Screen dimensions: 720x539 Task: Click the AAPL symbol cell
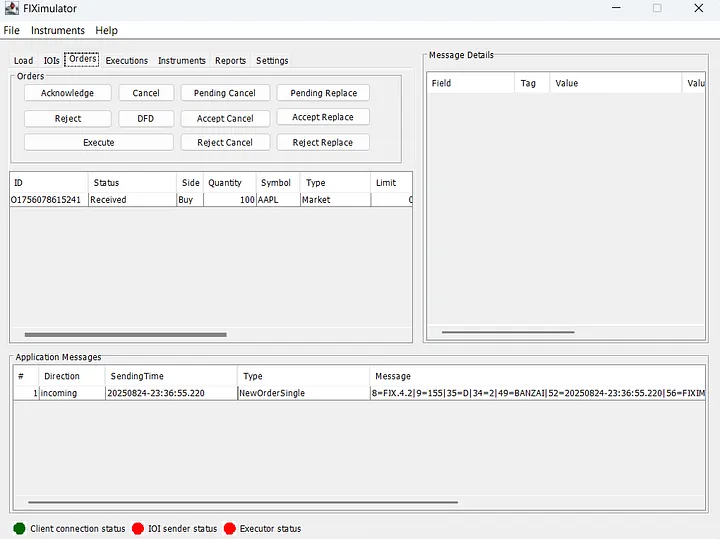(278, 200)
